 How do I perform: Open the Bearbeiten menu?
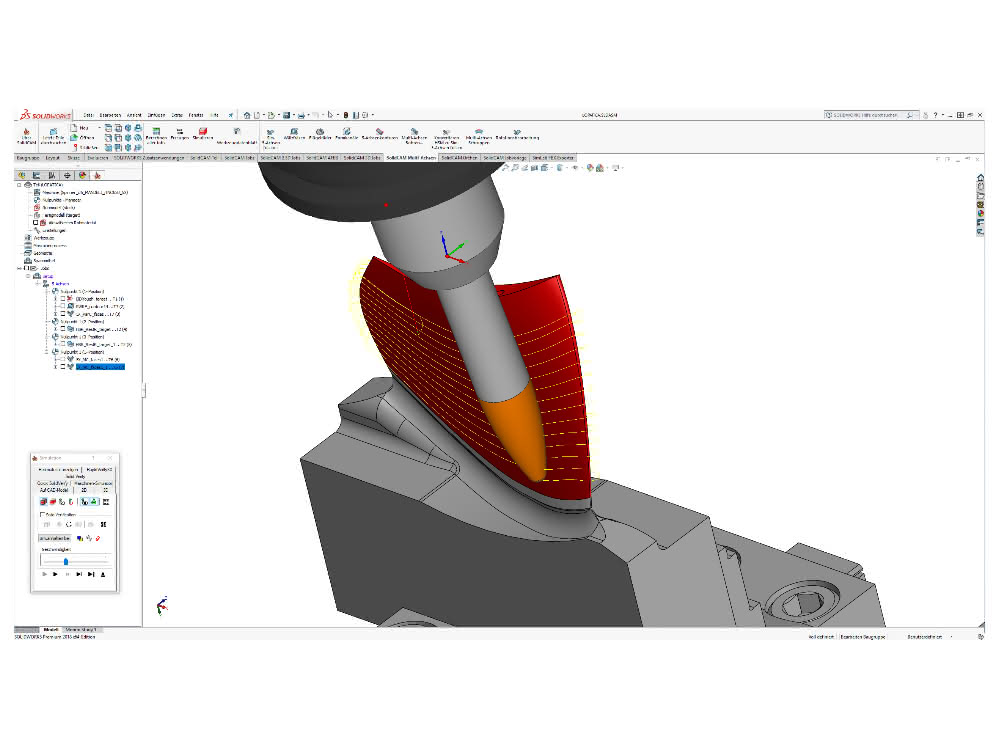point(110,115)
